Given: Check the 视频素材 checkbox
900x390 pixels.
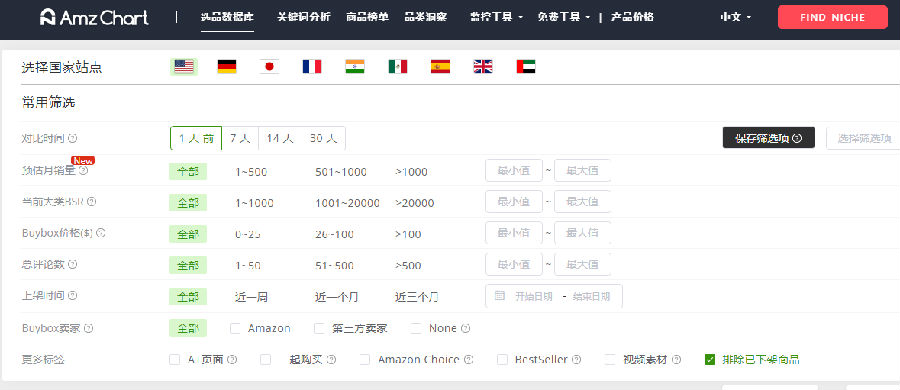Looking at the screenshot, I should 610,360.
